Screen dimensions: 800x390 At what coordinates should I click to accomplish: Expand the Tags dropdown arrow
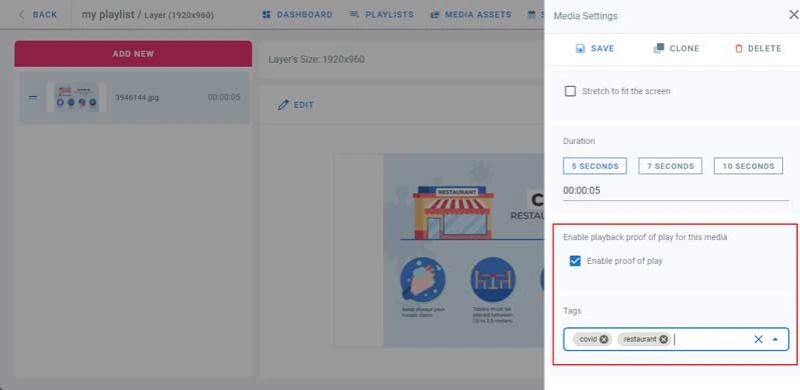(x=775, y=339)
